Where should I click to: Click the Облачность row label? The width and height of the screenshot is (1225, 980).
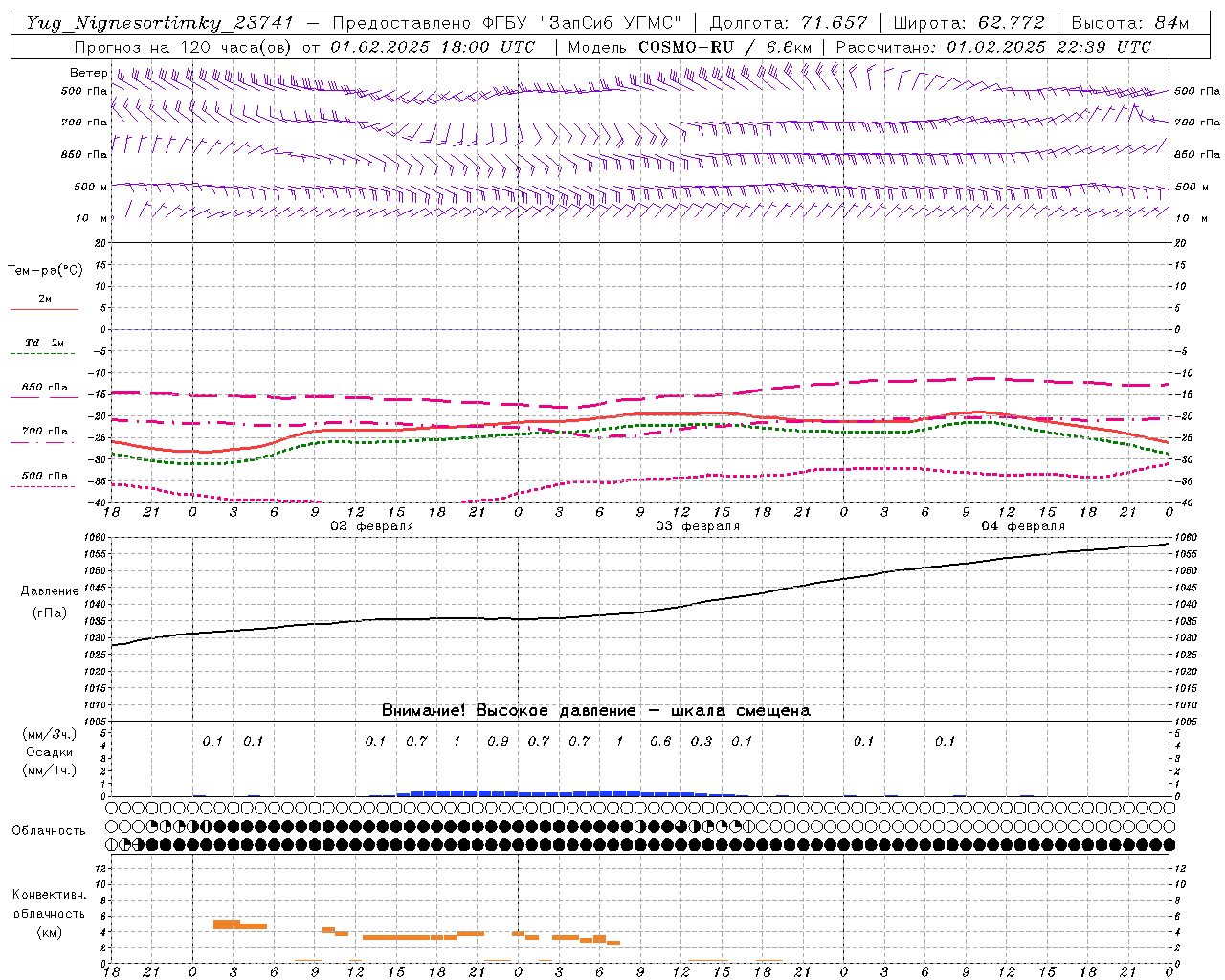(49, 830)
